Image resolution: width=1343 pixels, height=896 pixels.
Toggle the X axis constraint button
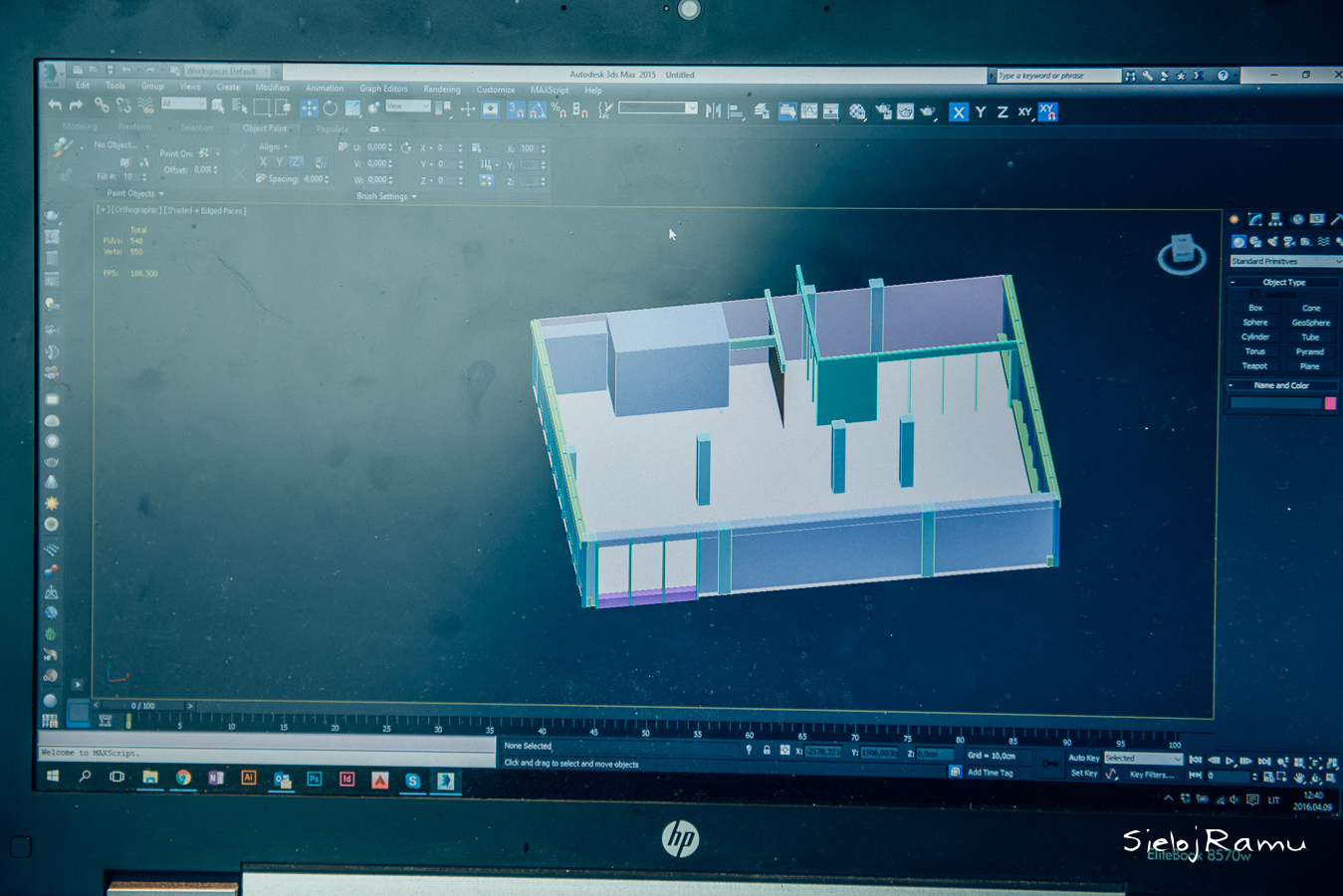click(958, 112)
